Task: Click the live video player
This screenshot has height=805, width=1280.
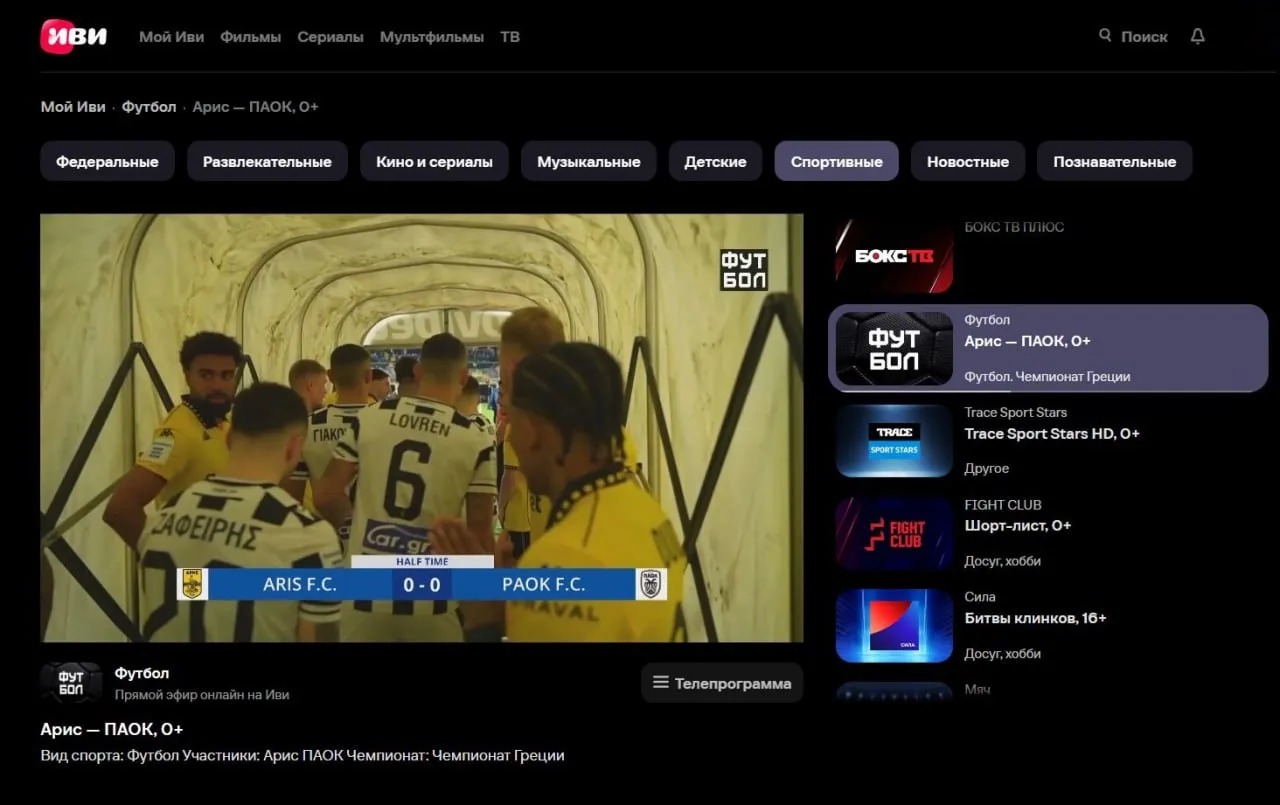Action: (421, 427)
